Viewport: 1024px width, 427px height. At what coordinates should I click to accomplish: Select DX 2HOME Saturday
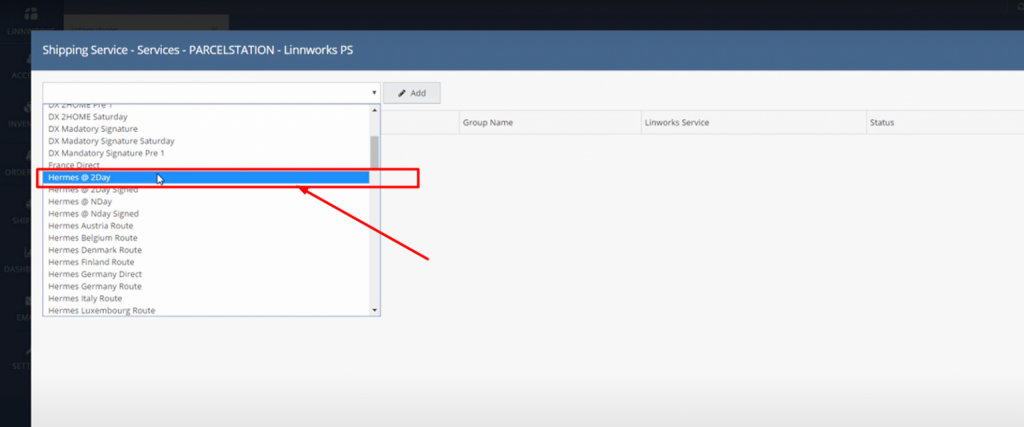click(206, 117)
